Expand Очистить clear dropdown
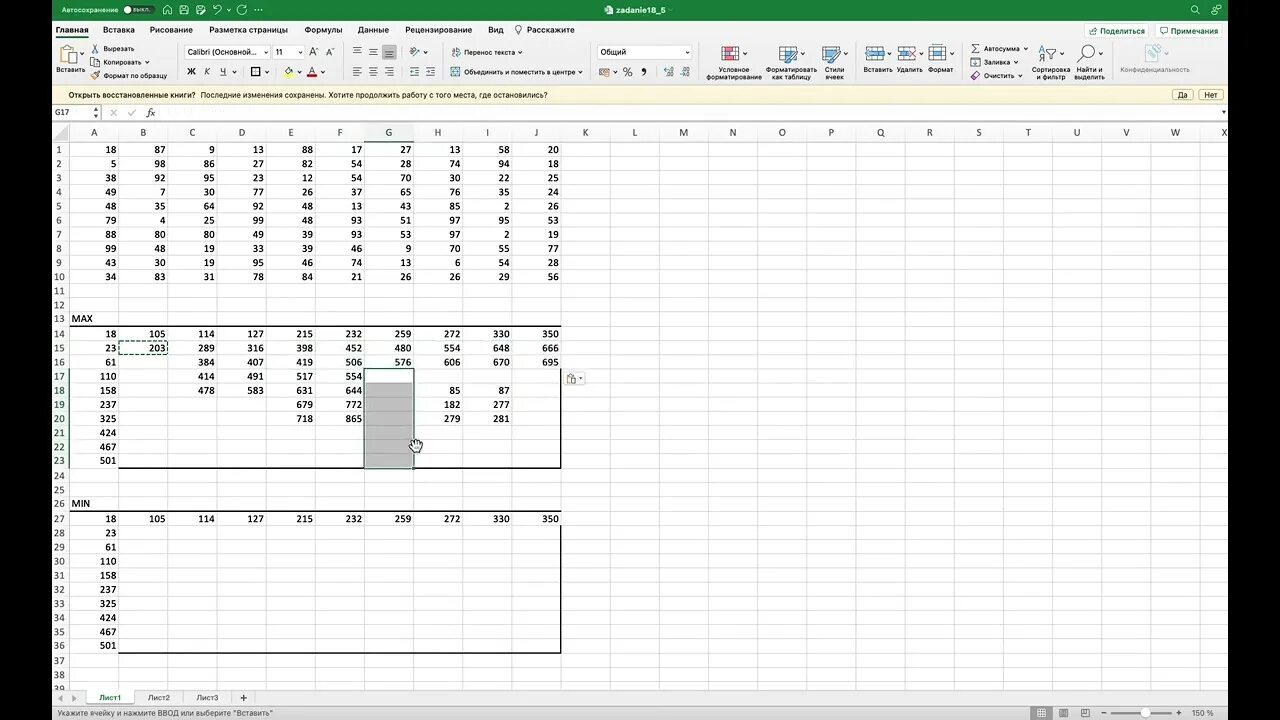This screenshot has width=1280, height=720. 1020,76
